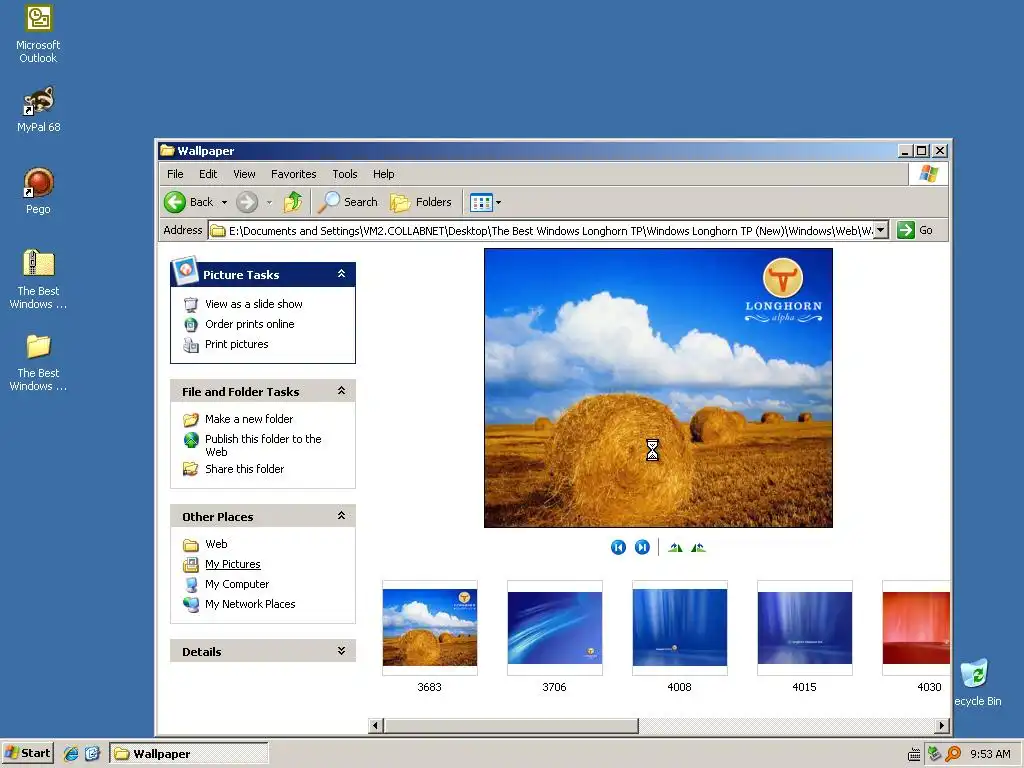Select The Best Windows zip archive icon
This screenshot has width=1024, height=768.
[38, 279]
